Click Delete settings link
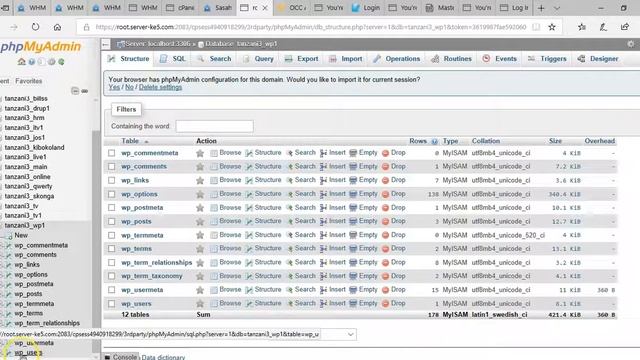Viewport: 640px width, 360px height. click(x=160, y=87)
